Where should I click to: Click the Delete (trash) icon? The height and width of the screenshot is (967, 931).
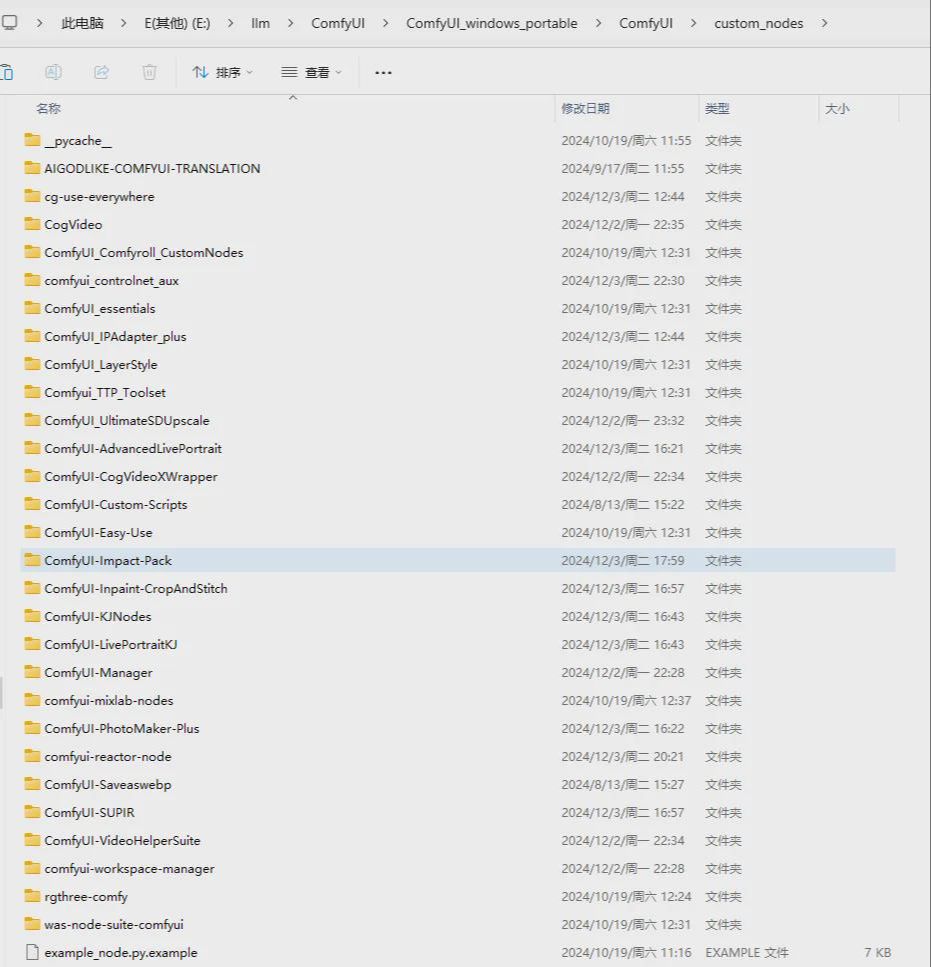[x=149, y=72]
